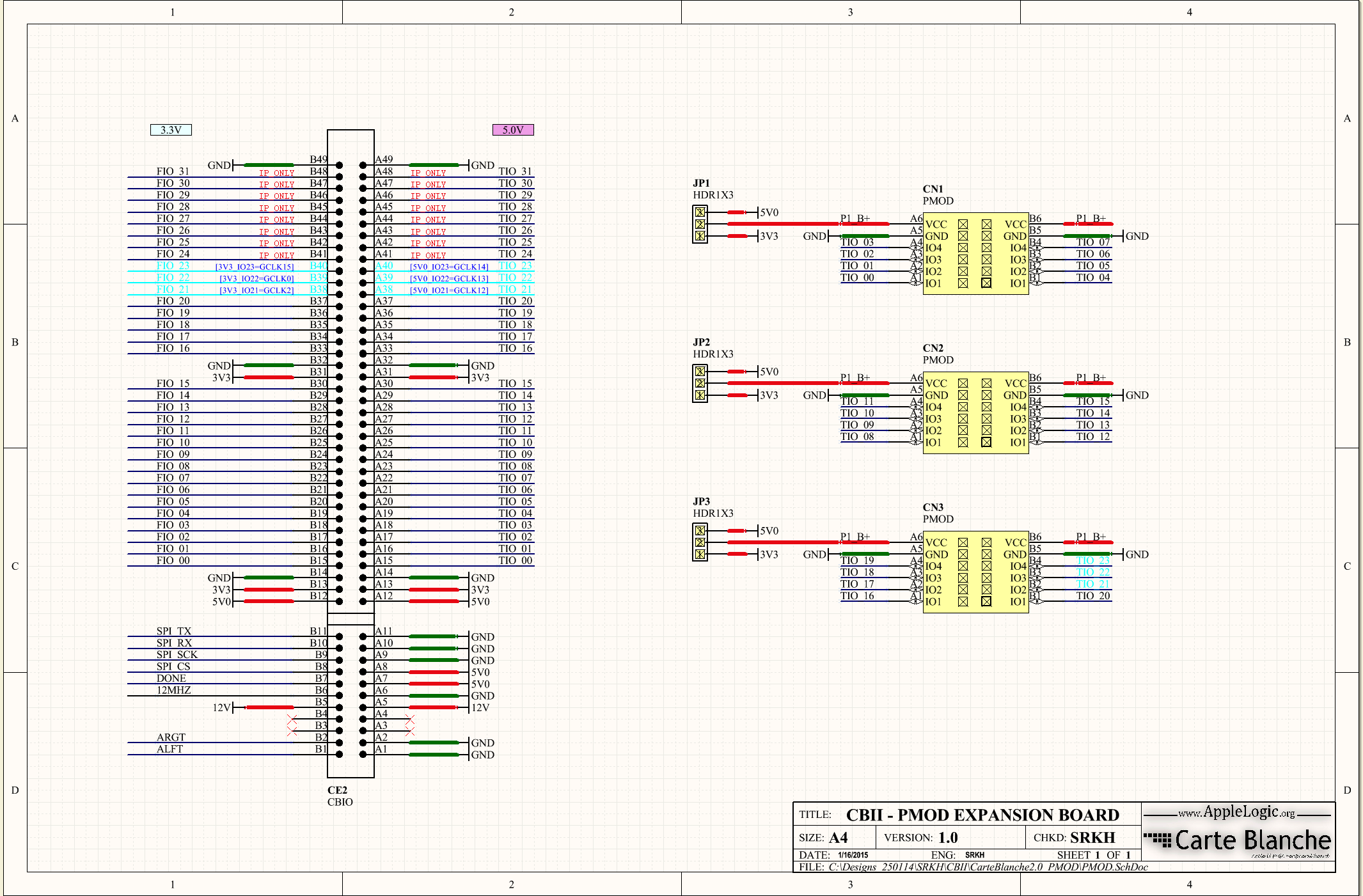Select the DONE net label
The width and height of the screenshot is (1363, 896).
pyautogui.click(x=171, y=679)
